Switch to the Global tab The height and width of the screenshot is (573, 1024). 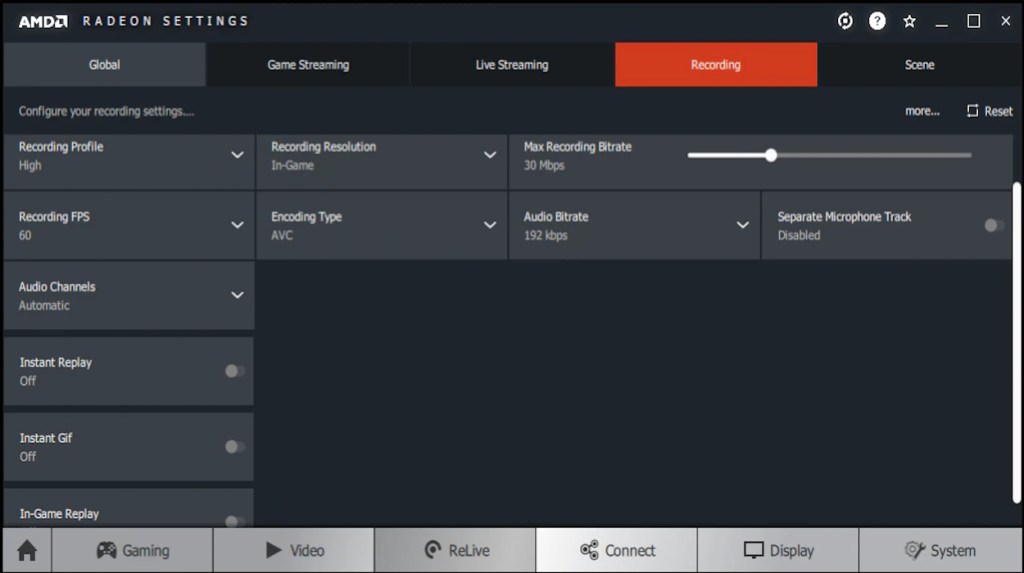[x=104, y=65]
